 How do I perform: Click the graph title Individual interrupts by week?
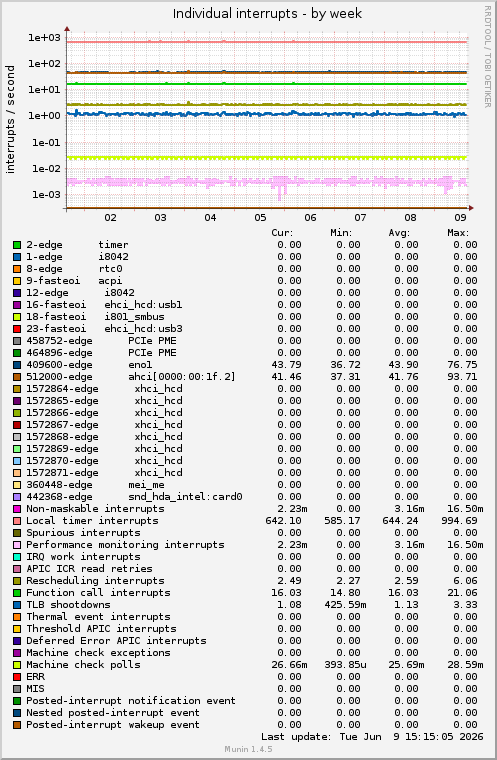pos(267,14)
